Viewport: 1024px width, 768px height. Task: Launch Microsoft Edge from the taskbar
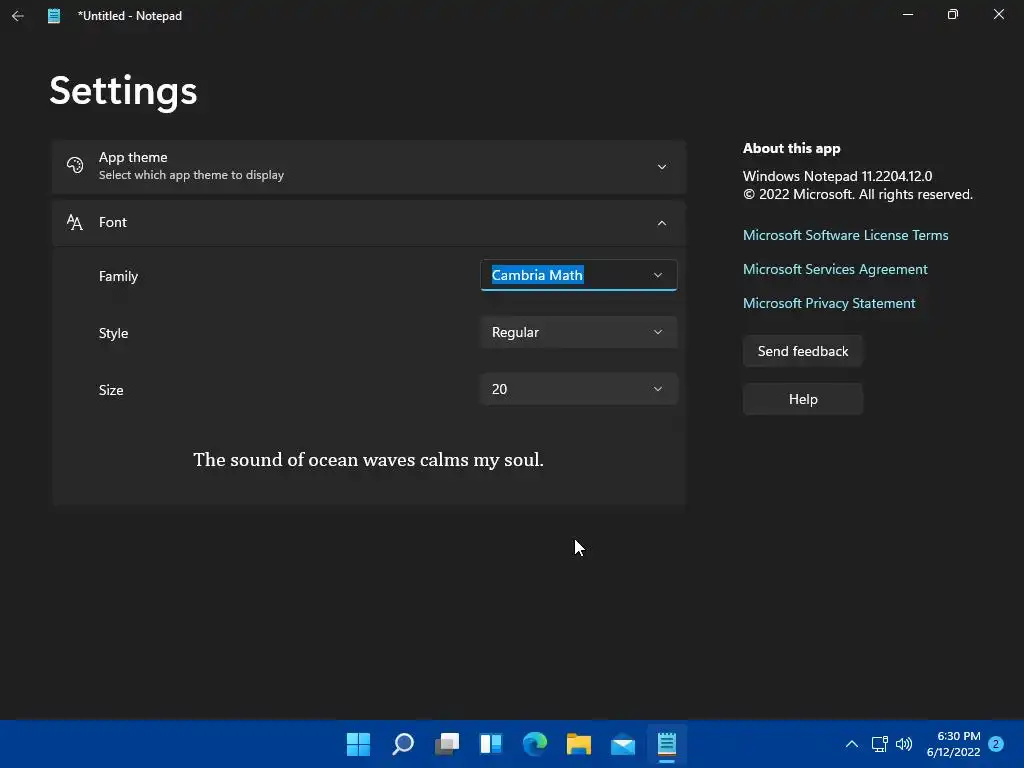tap(535, 744)
